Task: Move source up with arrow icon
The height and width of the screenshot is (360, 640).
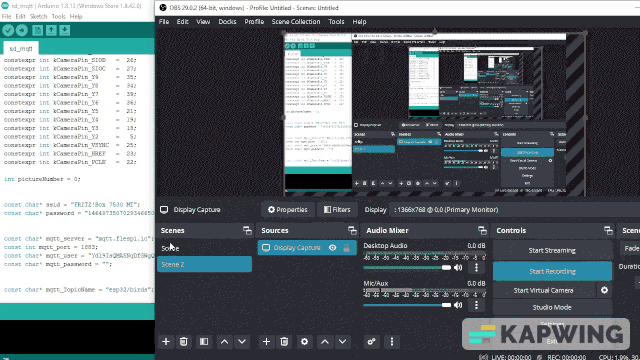Action: (325, 342)
